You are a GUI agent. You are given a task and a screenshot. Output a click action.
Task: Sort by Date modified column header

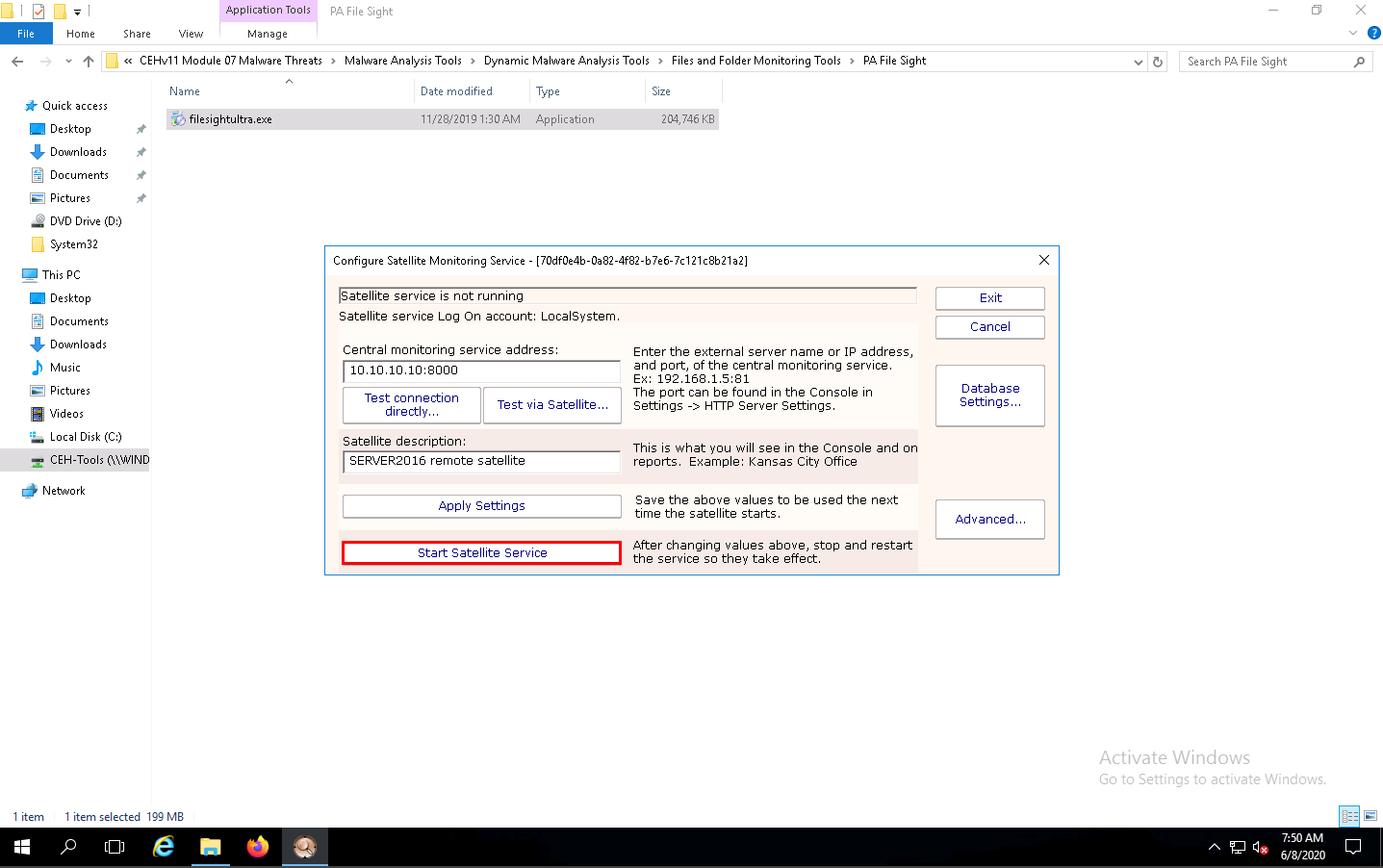[x=472, y=91]
